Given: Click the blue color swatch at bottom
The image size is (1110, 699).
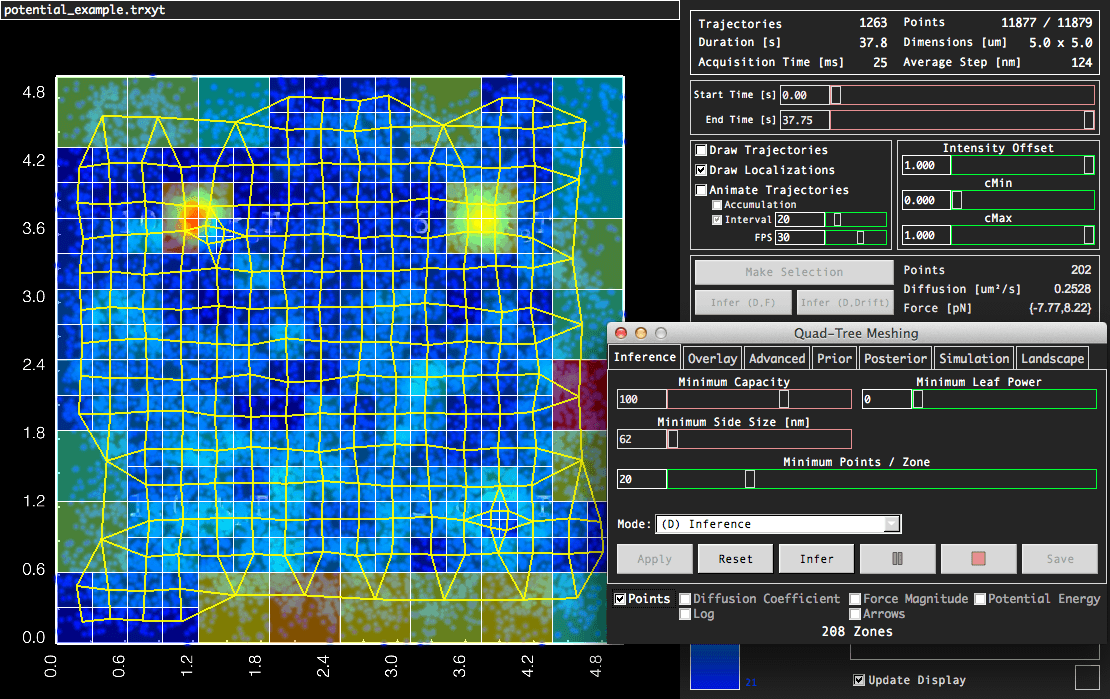Looking at the screenshot, I should pyautogui.click(x=715, y=666).
